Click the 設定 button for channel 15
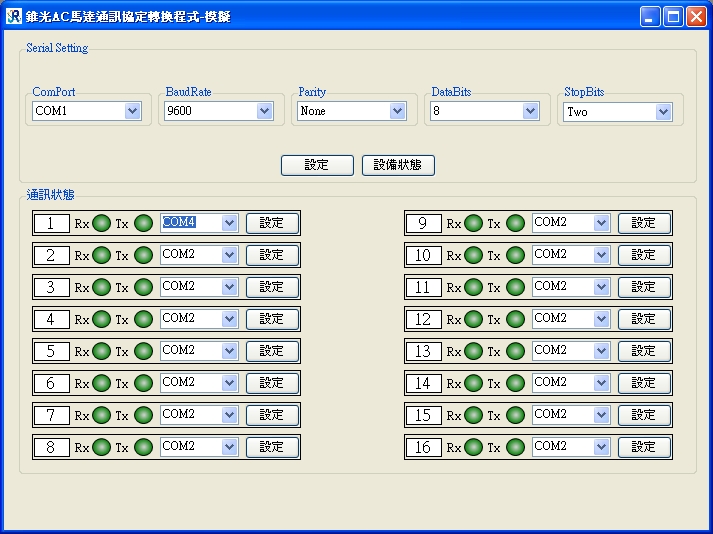Image resolution: width=713 pixels, height=534 pixels. (644, 415)
